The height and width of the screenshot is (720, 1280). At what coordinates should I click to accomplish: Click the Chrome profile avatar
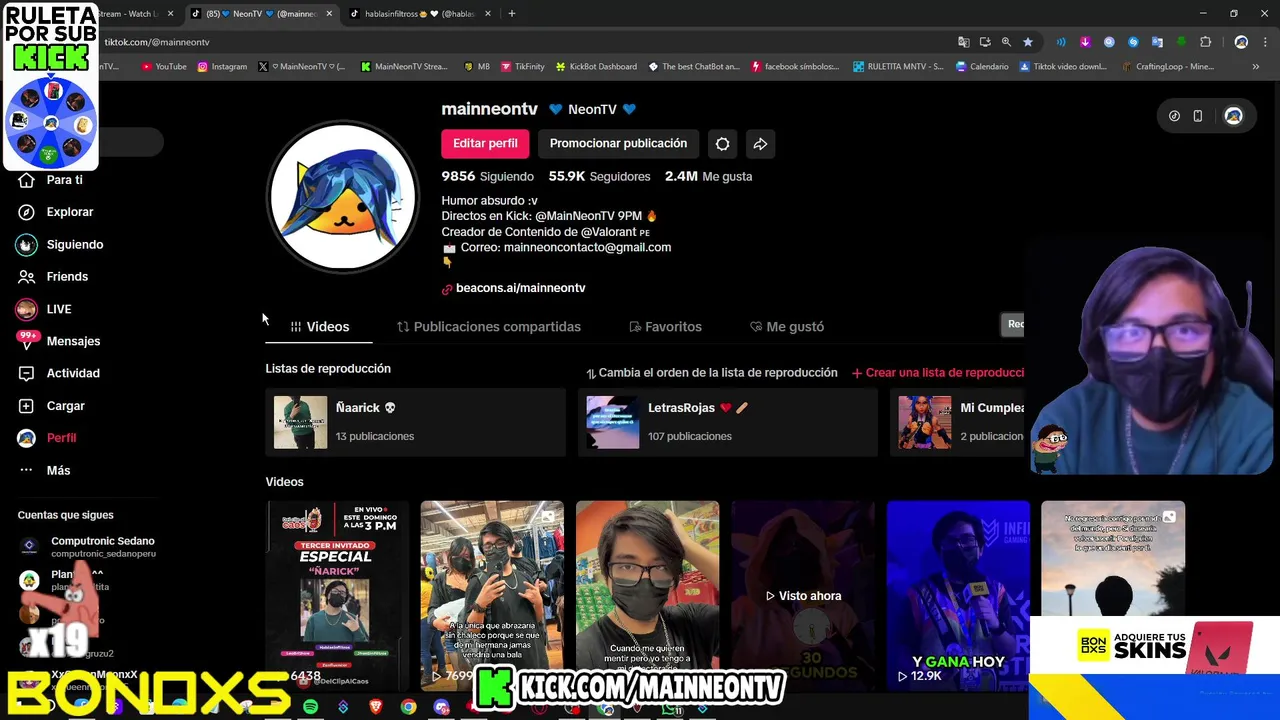point(1241,42)
